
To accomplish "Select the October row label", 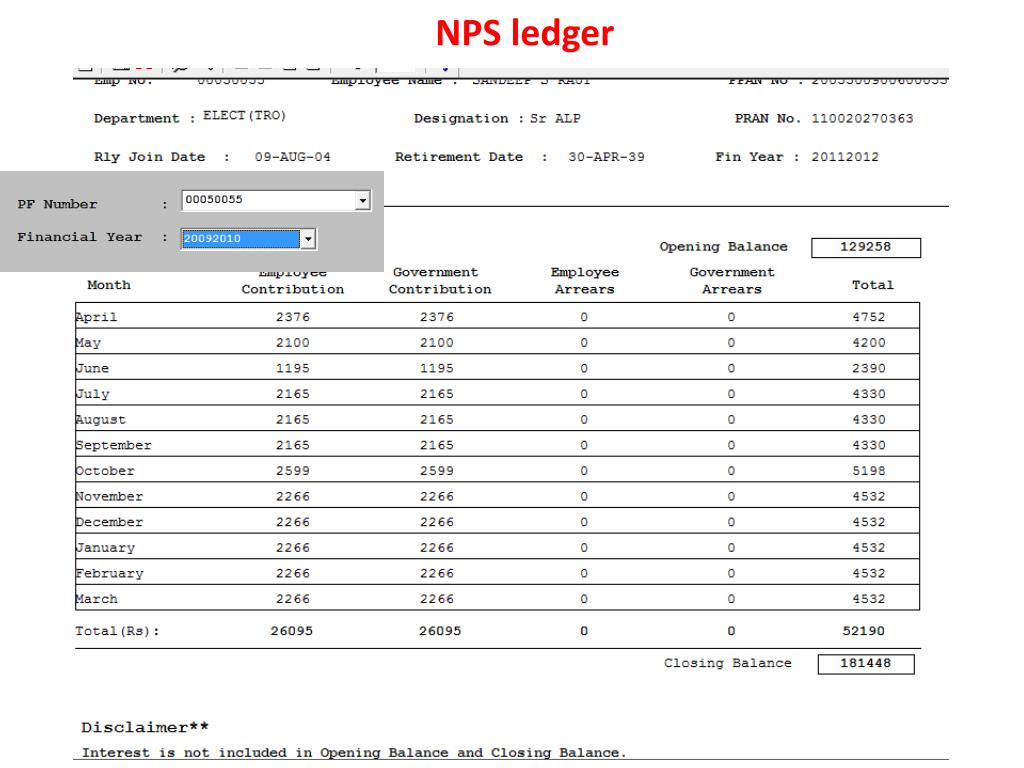I will (x=105, y=471).
